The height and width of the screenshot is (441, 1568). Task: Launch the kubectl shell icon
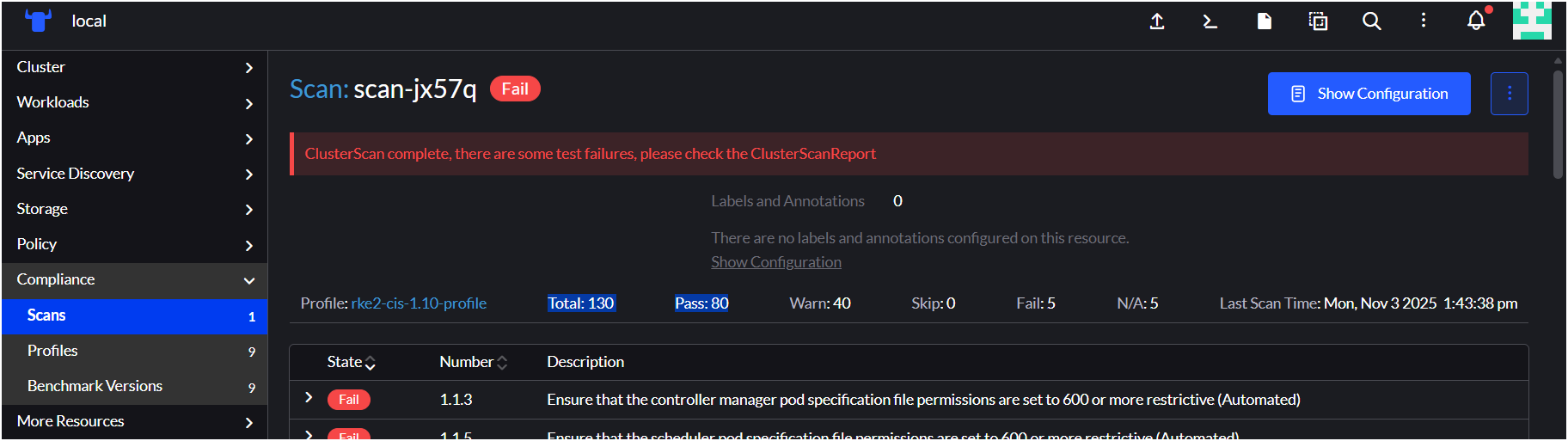coord(1210,21)
